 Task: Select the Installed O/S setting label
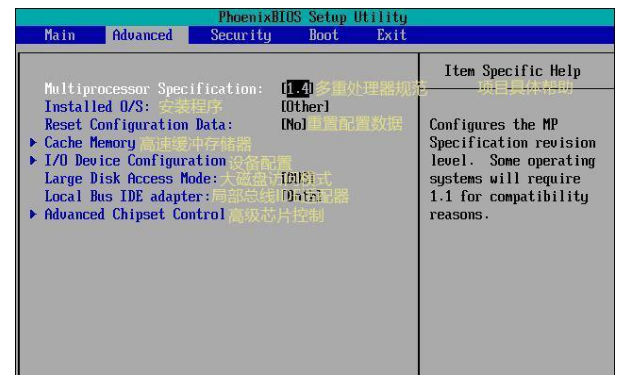(97, 106)
